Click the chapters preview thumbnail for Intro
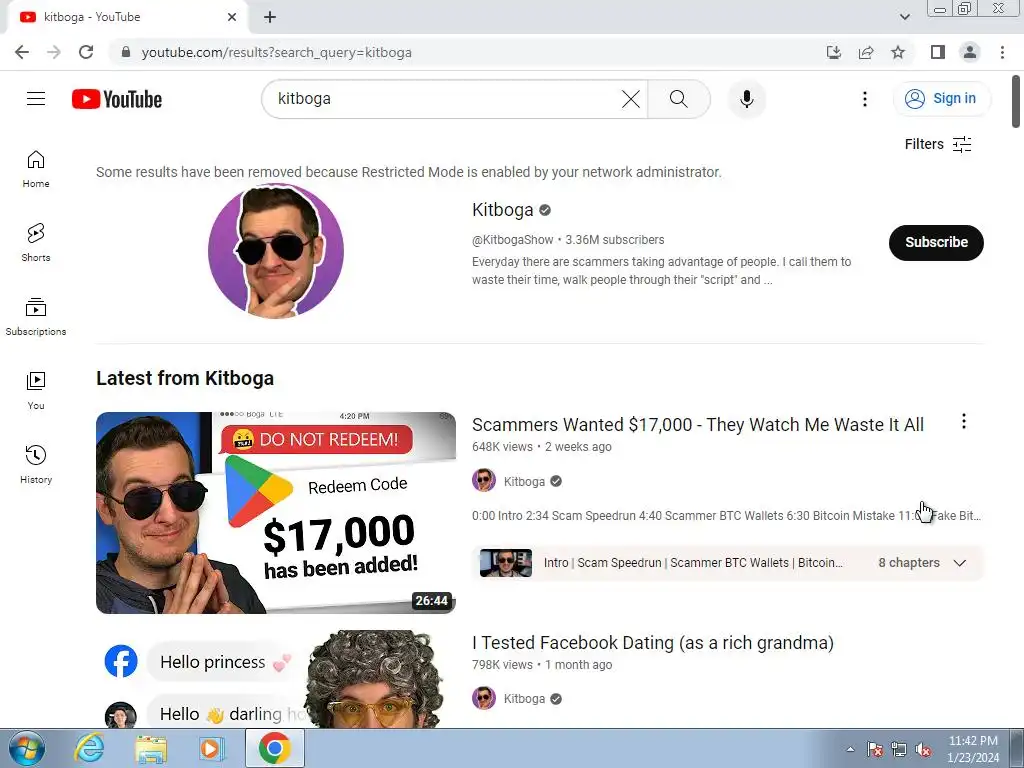1024x768 pixels. tap(505, 563)
